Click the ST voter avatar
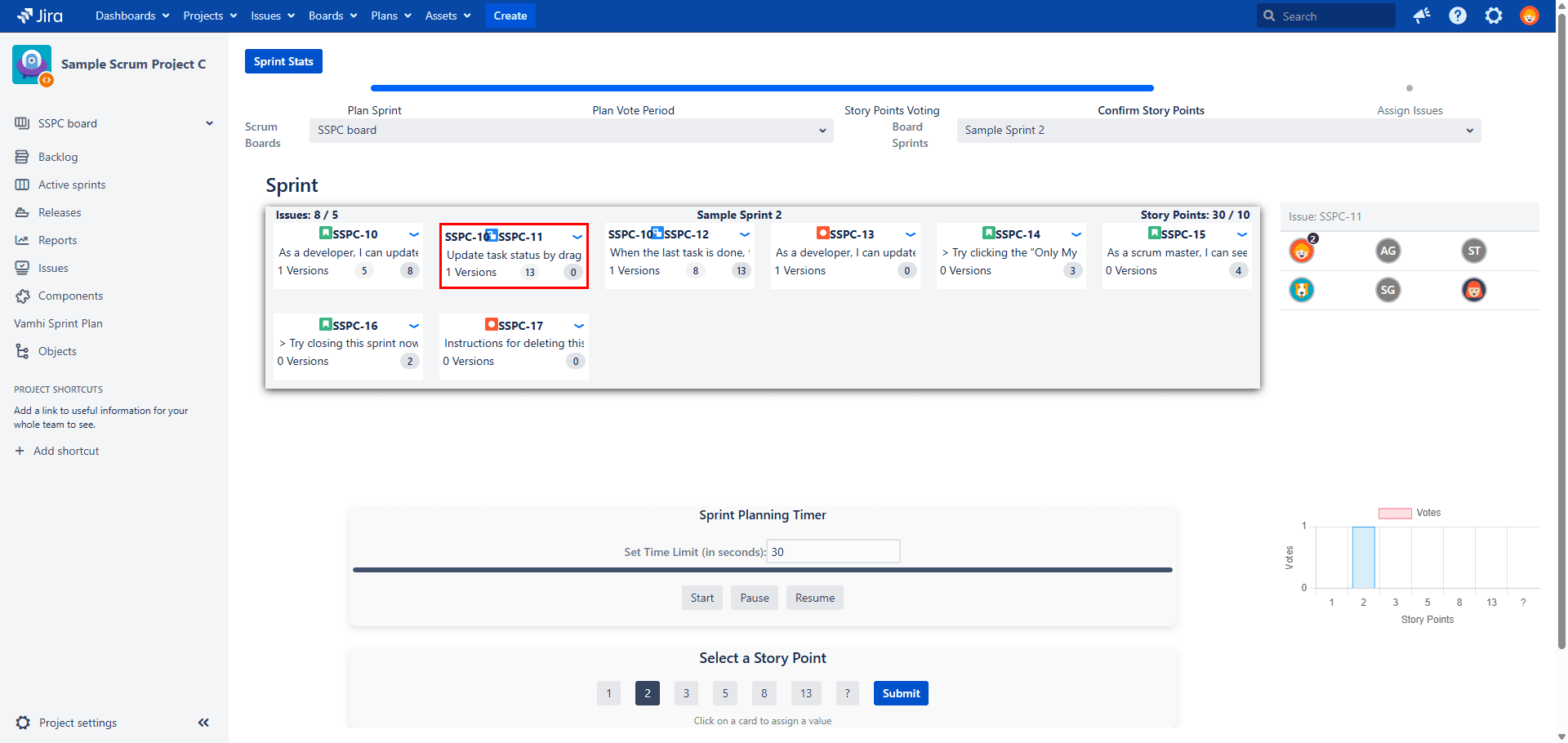Screen dimensions: 1568x743 click(x=1473, y=251)
